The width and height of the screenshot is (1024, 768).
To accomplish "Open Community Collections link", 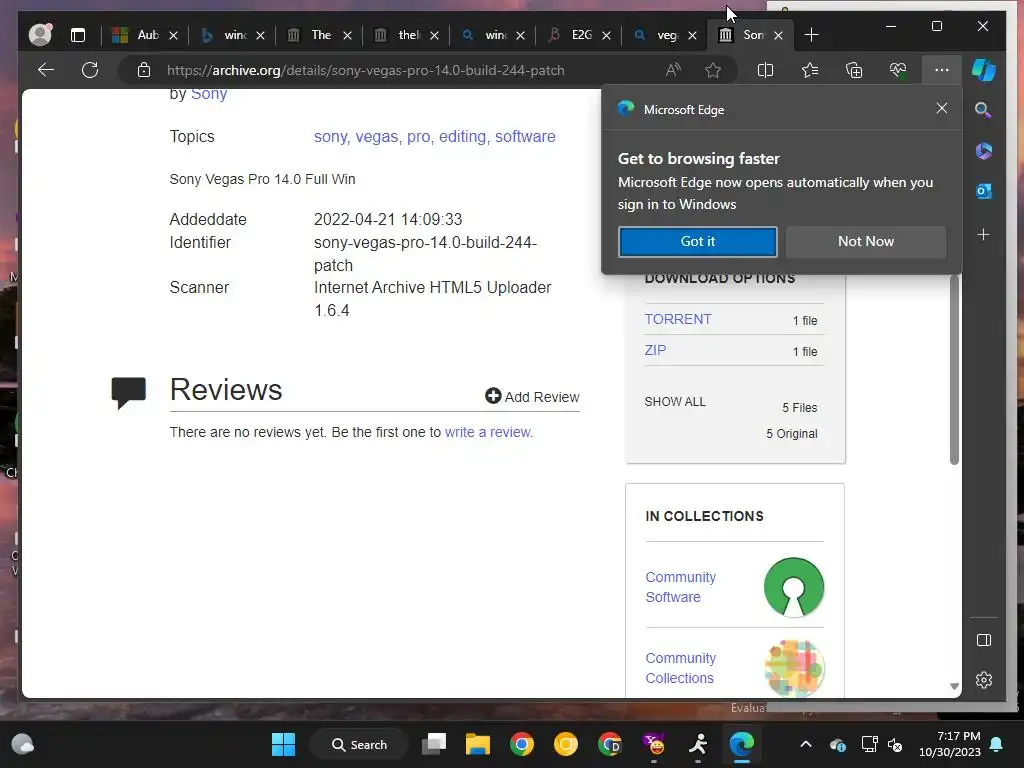I will [x=680, y=668].
